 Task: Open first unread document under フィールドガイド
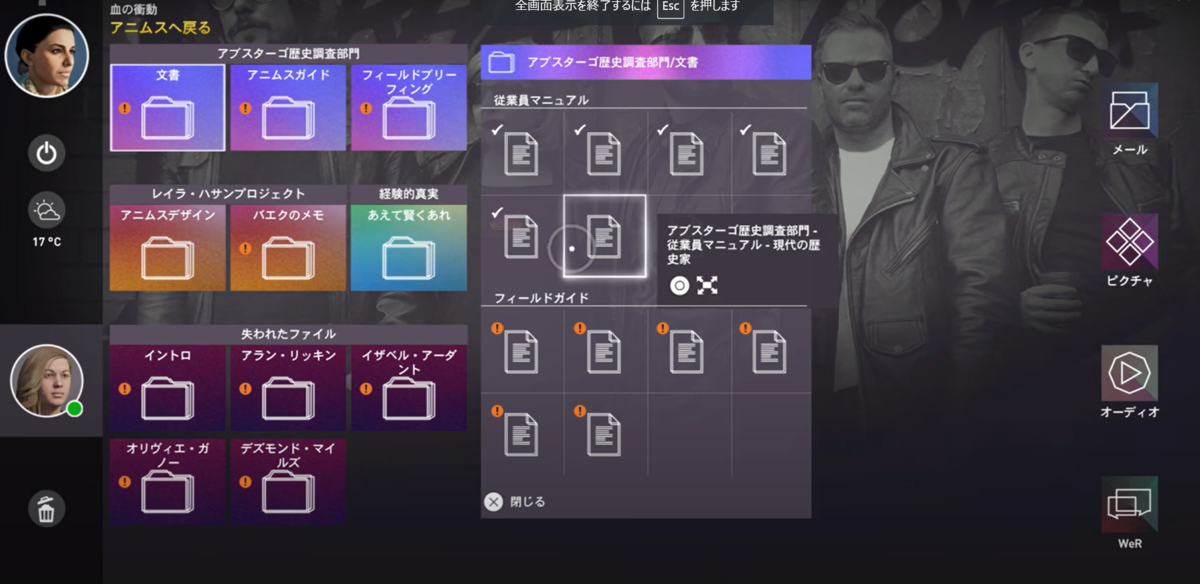click(521, 351)
